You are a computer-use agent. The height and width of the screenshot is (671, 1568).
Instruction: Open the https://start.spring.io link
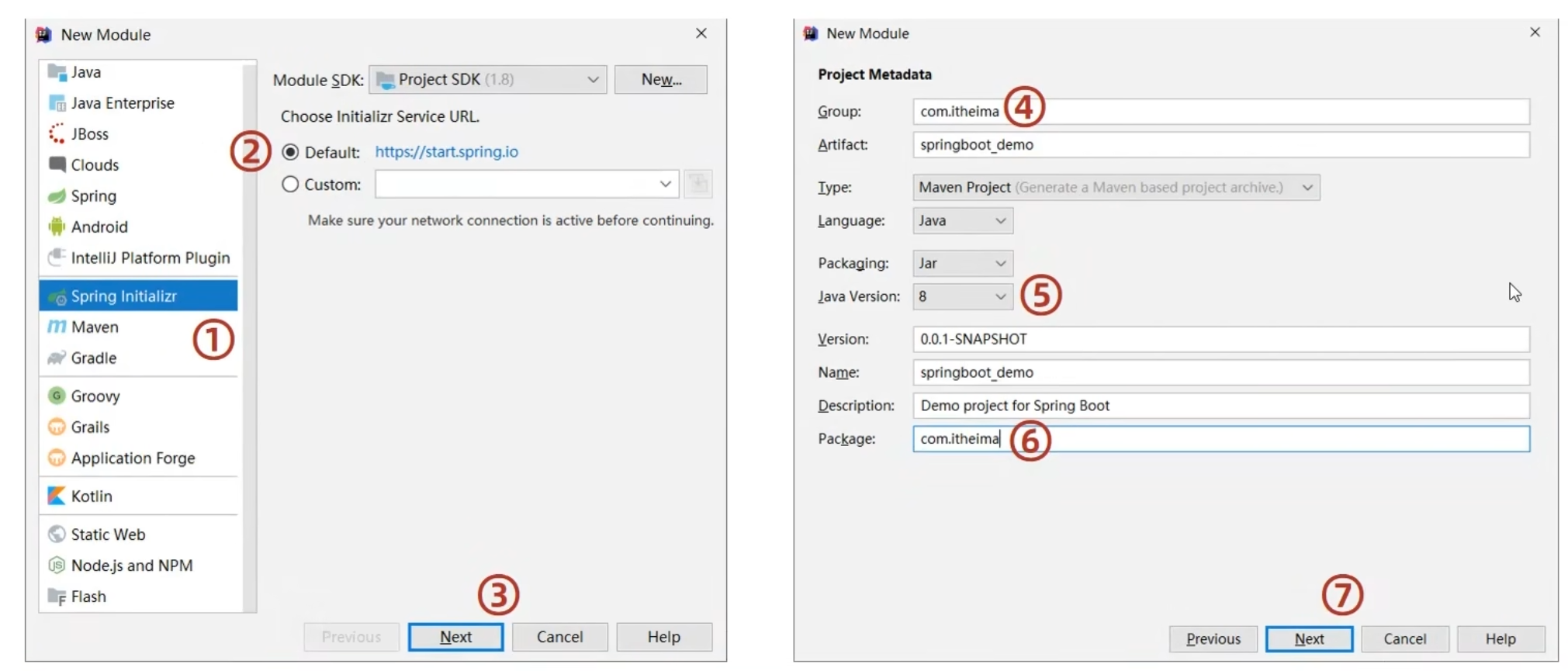tap(447, 151)
